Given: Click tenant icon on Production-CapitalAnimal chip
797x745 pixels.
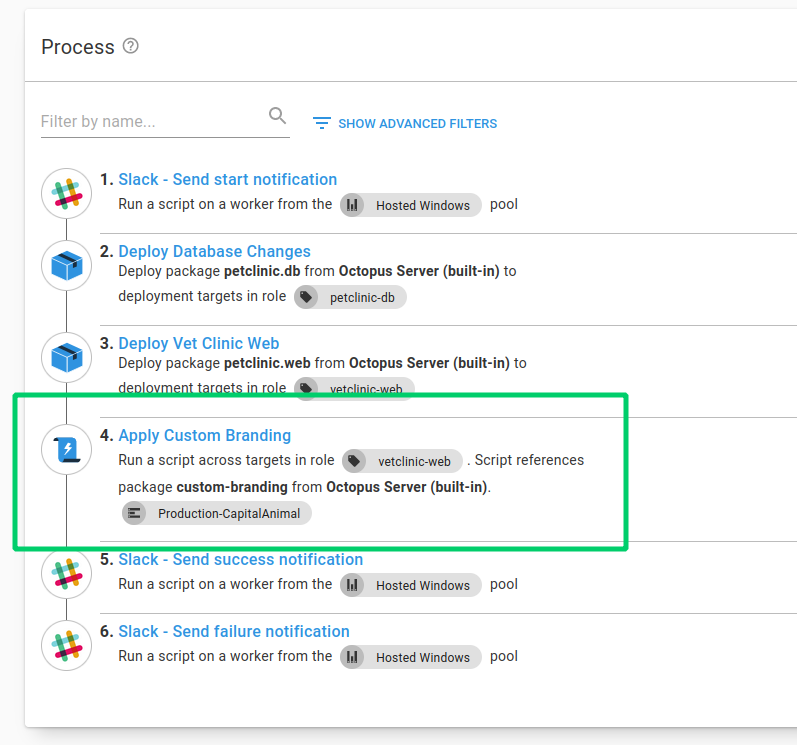Looking at the screenshot, I should [x=134, y=514].
